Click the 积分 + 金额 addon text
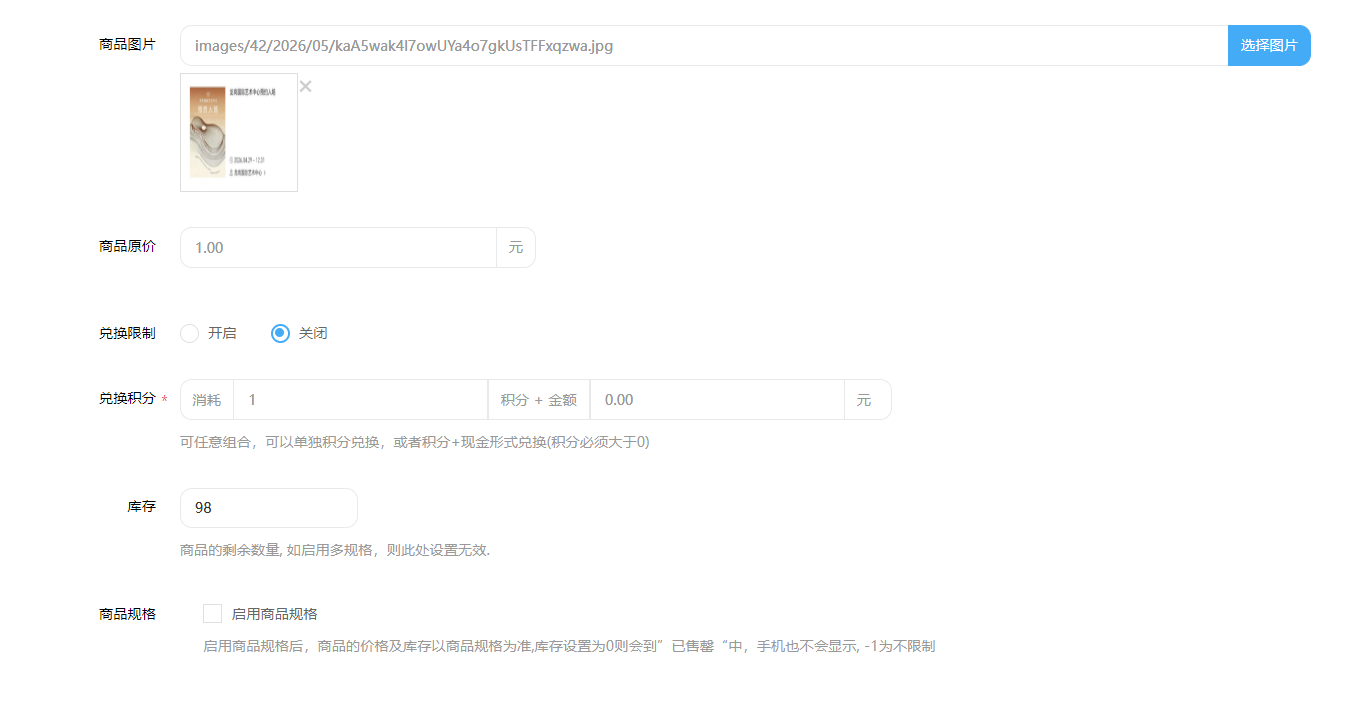Image resolution: width=1361 pixels, height=713 pixels. click(539, 400)
